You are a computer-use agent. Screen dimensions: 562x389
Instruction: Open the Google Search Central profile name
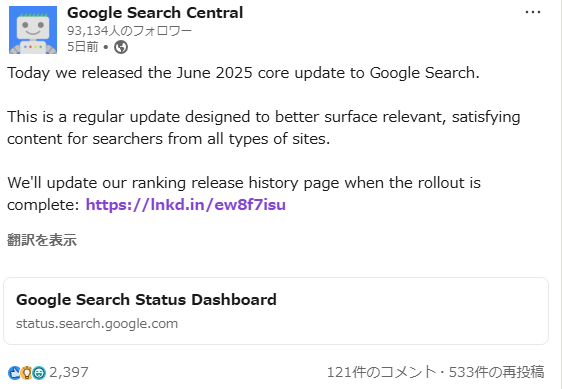[155, 13]
